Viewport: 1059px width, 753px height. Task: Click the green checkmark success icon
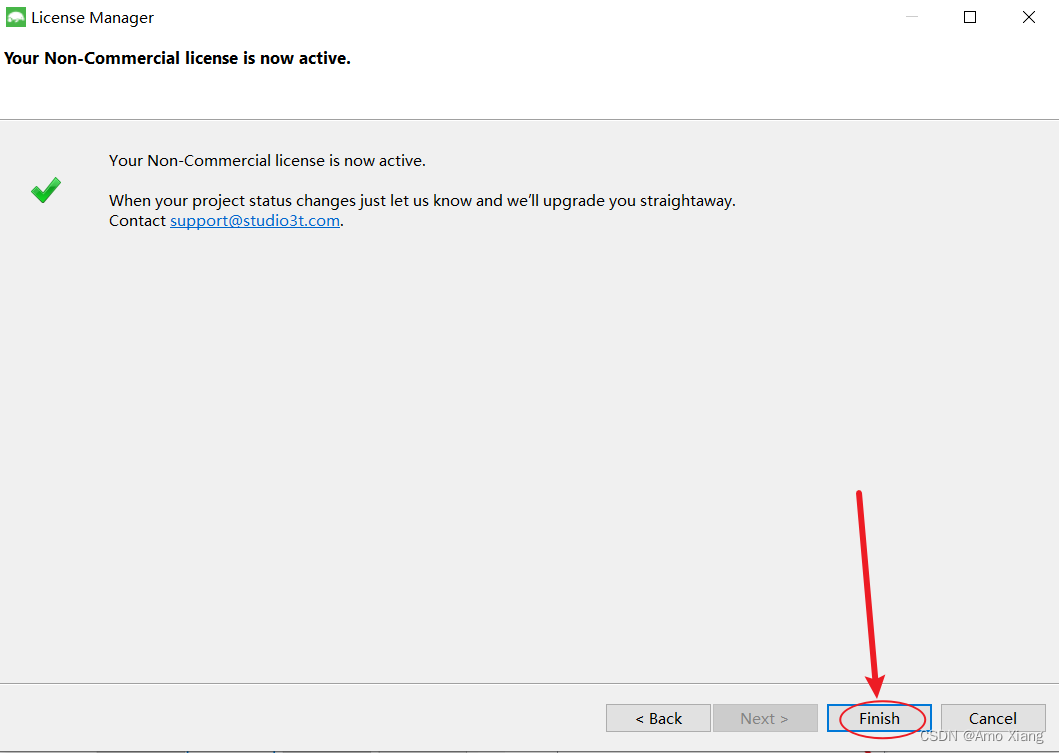pos(46,190)
